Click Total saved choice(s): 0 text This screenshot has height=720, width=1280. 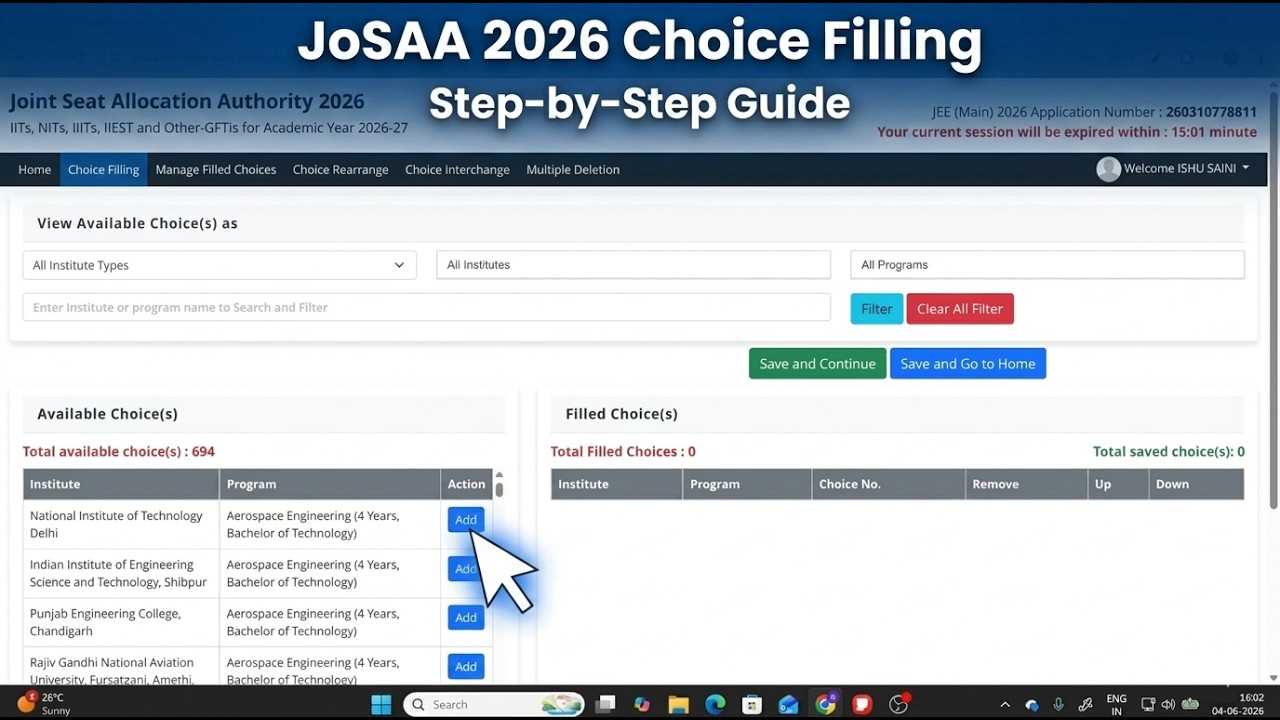[1169, 452]
